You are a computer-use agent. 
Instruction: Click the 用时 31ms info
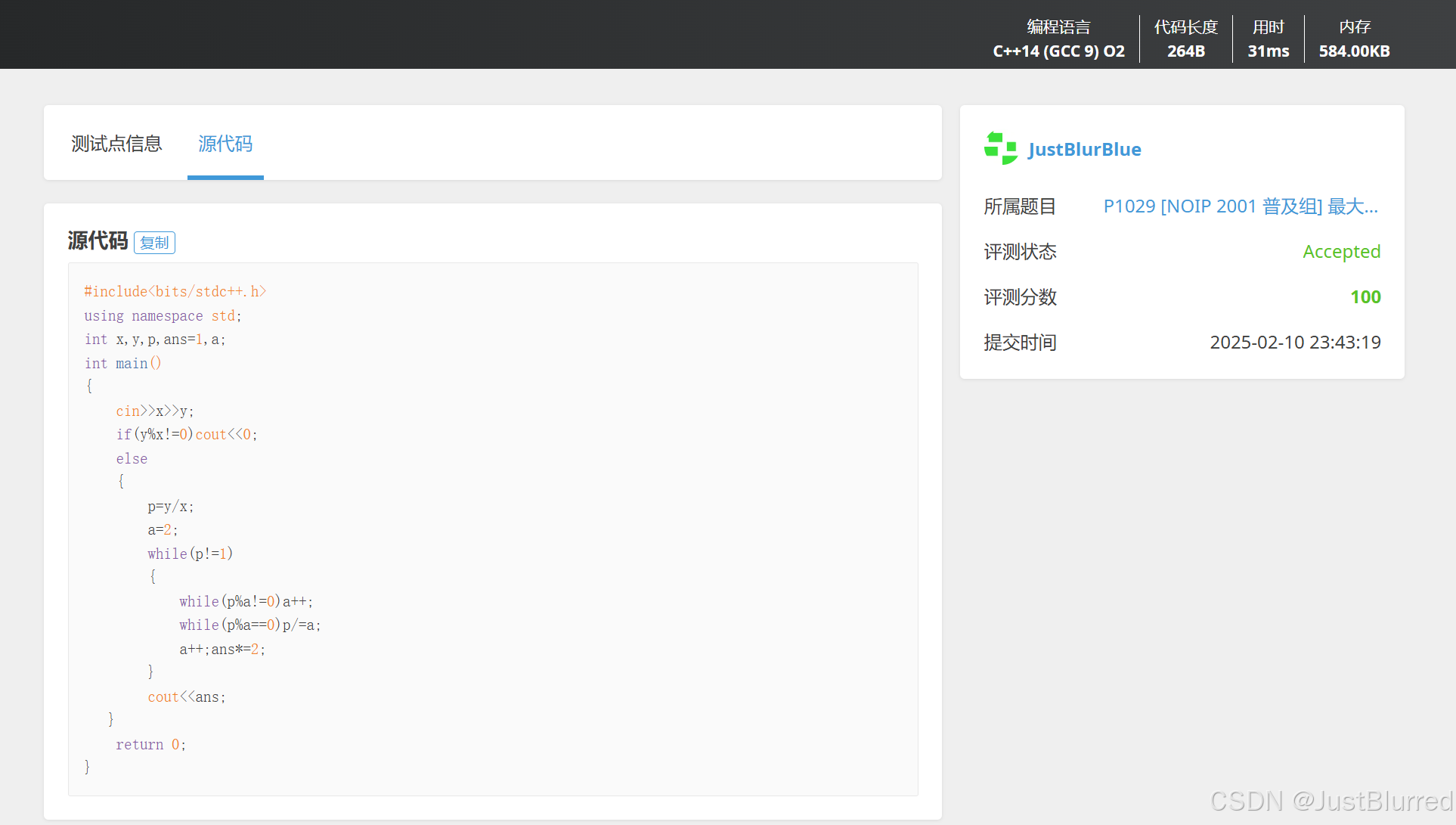coord(1268,39)
